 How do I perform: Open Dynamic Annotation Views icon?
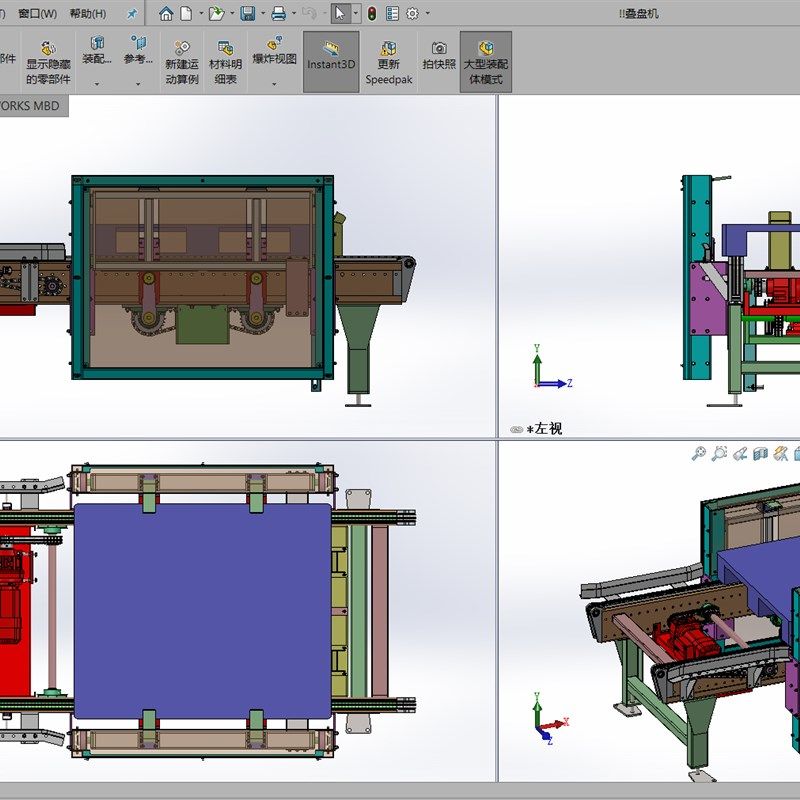781,453
